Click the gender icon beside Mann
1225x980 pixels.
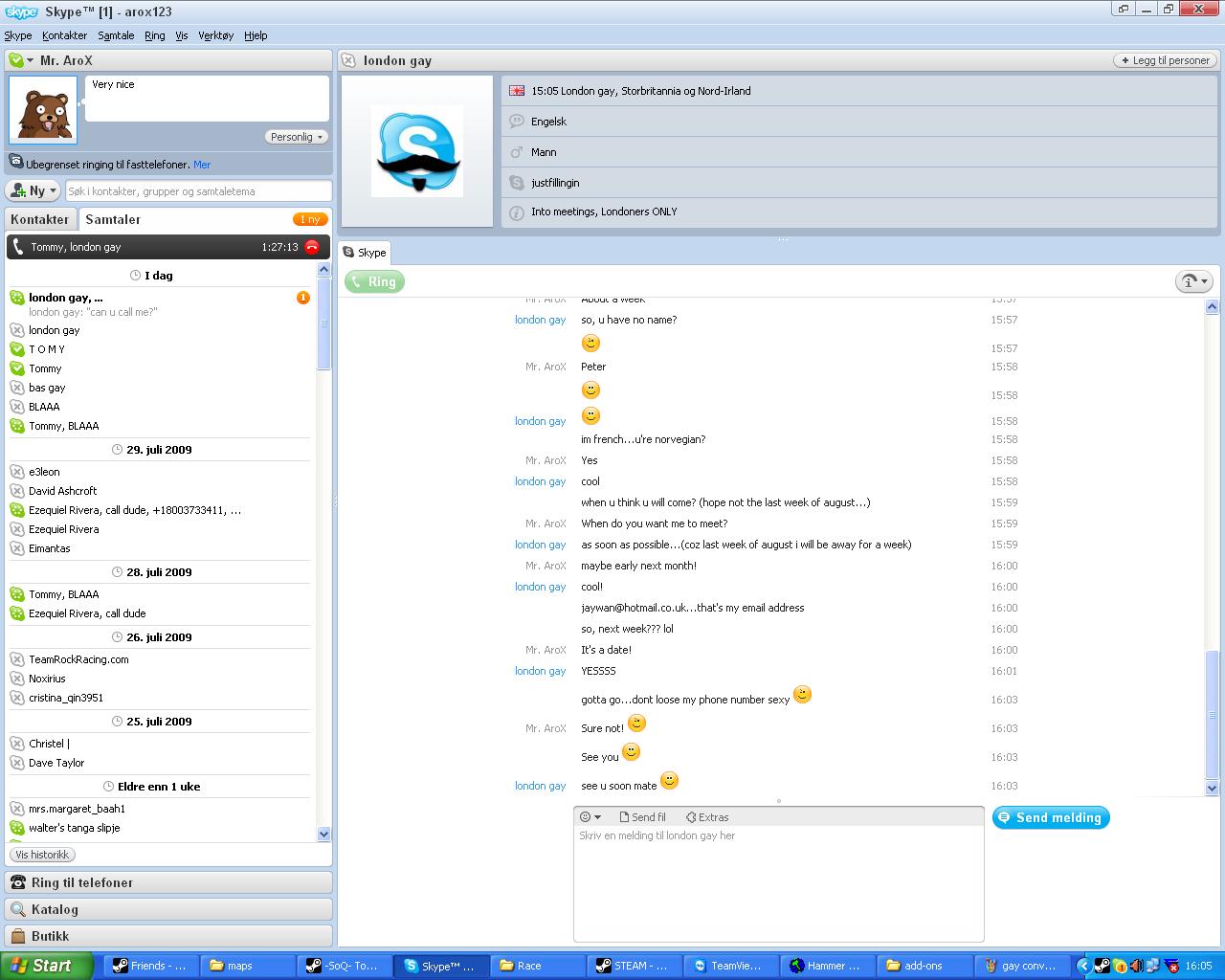coord(517,152)
